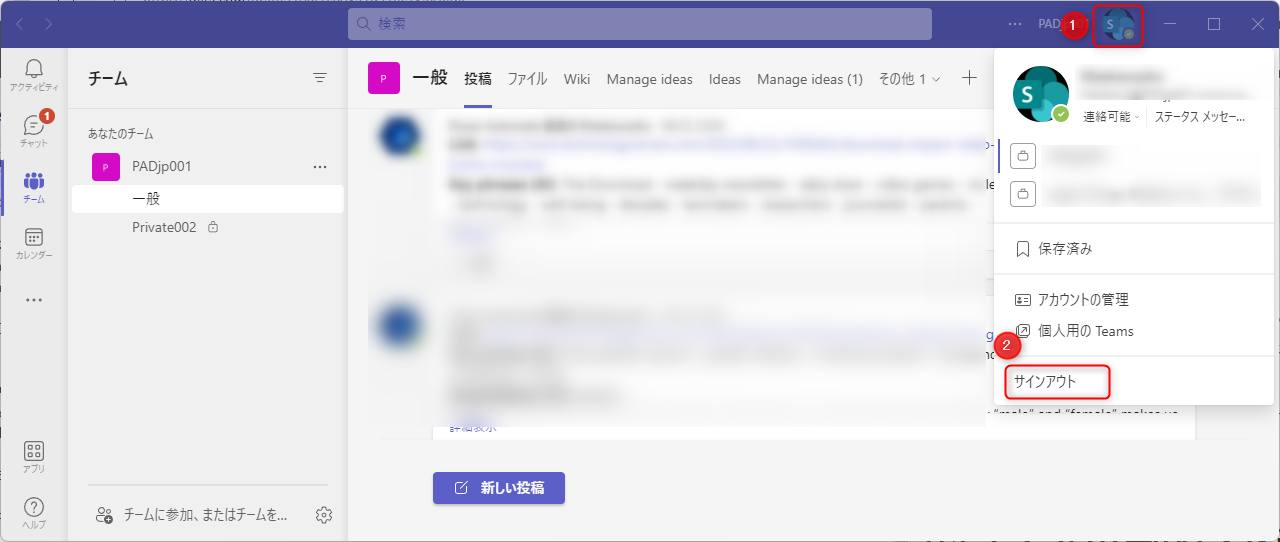This screenshot has height=542, width=1280.
Task: Start a new post with 新しい投稿
Action: click(499, 488)
